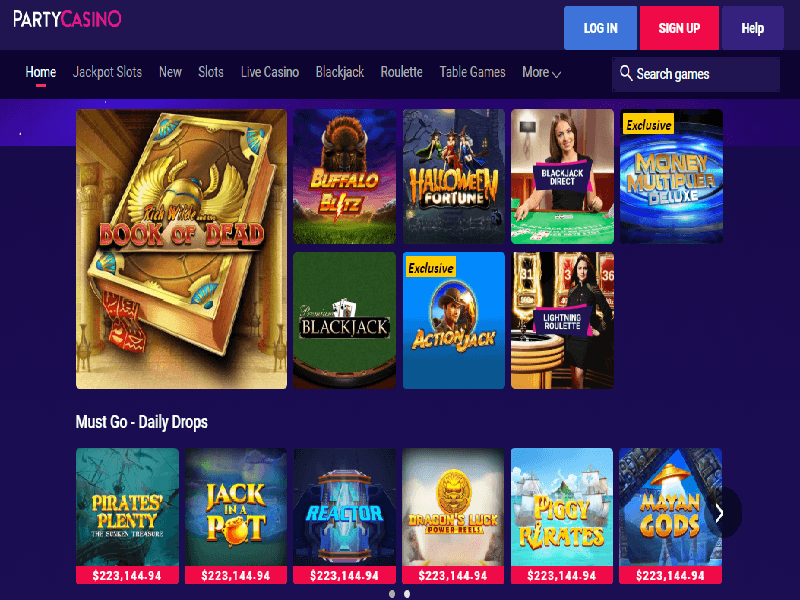Click the LOG IN button
The image size is (800, 600).
pyautogui.click(x=600, y=28)
